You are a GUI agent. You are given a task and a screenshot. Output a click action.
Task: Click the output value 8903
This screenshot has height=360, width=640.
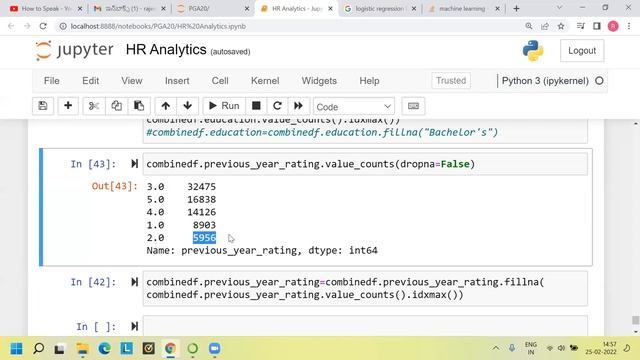click(204, 225)
